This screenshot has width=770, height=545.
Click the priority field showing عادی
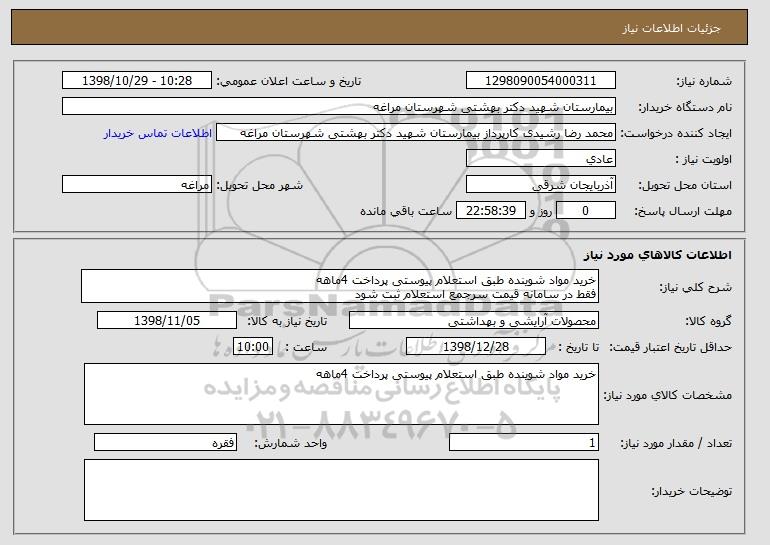click(x=541, y=159)
